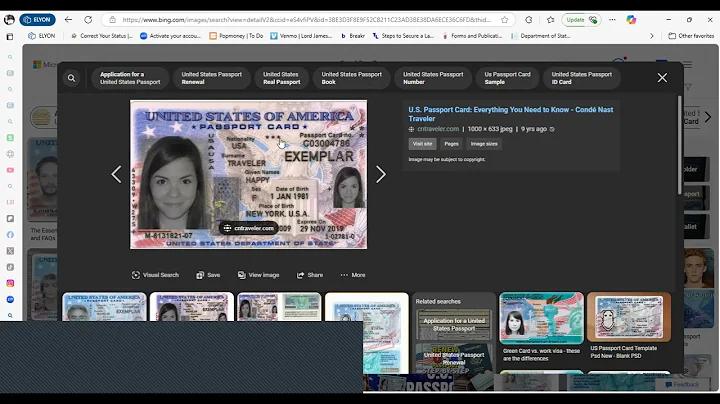Open the browser extensions refresh icon
This screenshot has height=404, width=720.
pos(529,20)
